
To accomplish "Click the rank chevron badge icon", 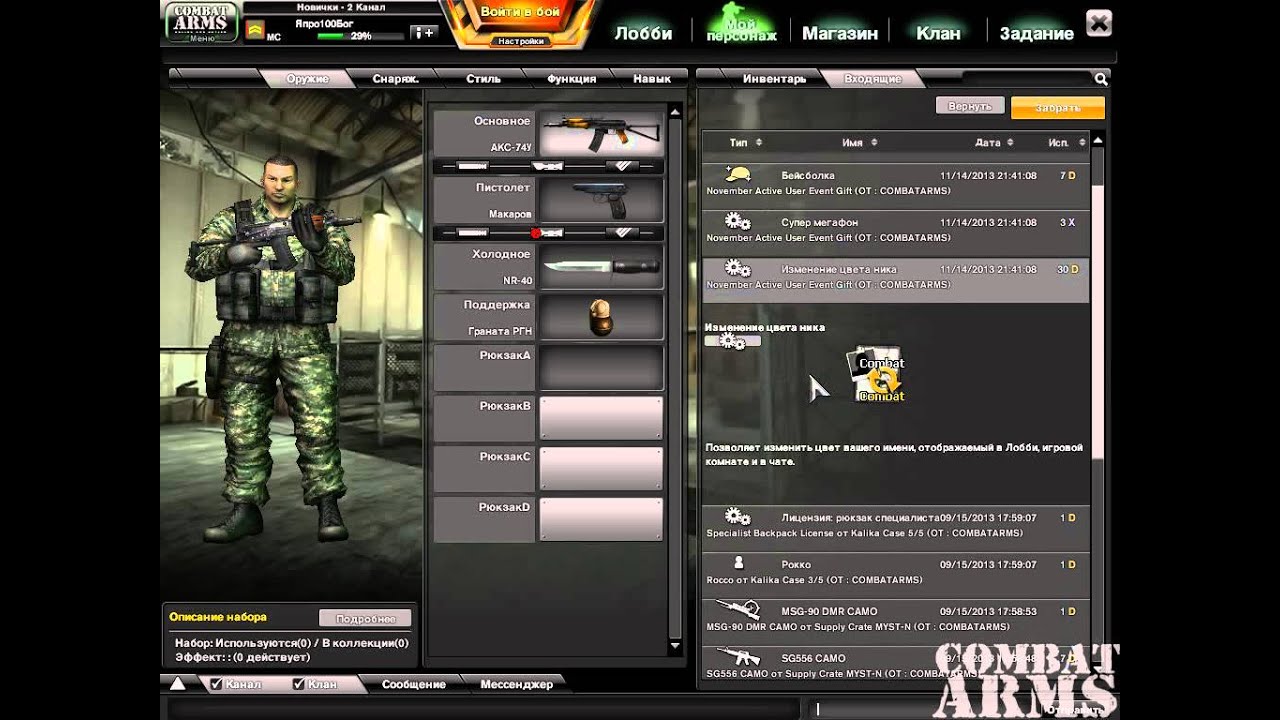I will point(254,31).
